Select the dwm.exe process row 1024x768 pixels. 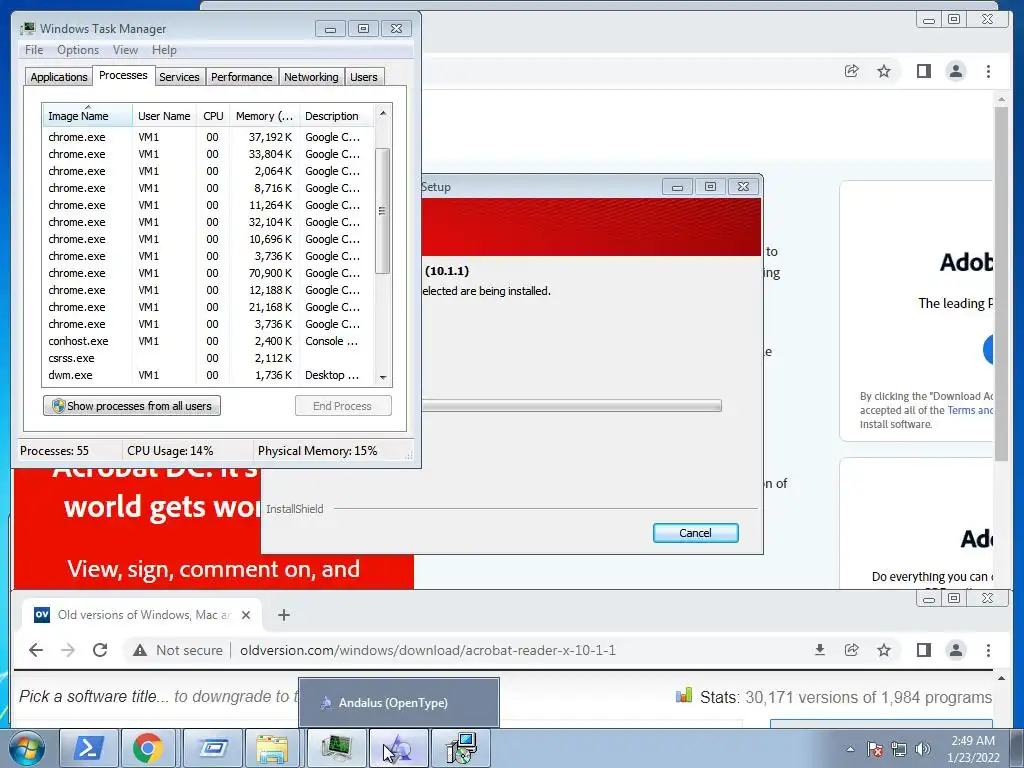coord(208,375)
